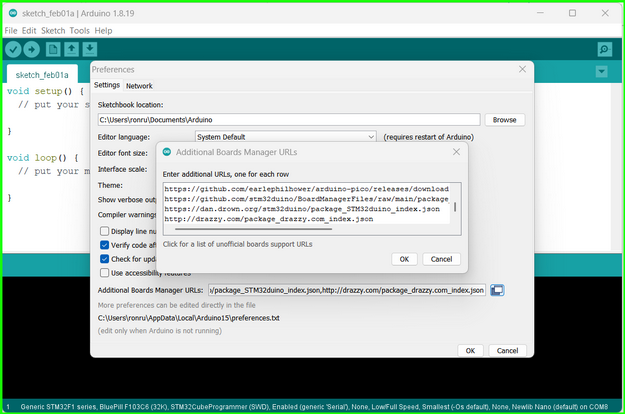Open the Sketch menu
The width and height of the screenshot is (625, 414).
(x=53, y=31)
